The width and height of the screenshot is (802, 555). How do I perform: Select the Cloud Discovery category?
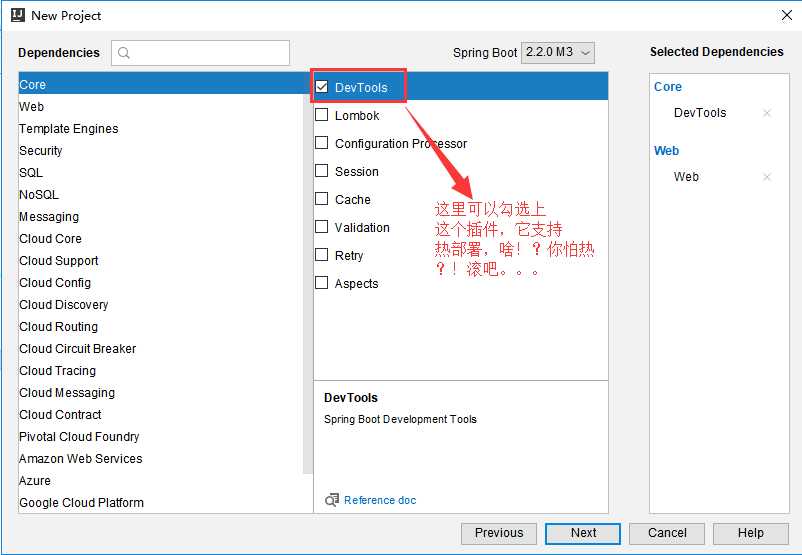coord(161,304)
